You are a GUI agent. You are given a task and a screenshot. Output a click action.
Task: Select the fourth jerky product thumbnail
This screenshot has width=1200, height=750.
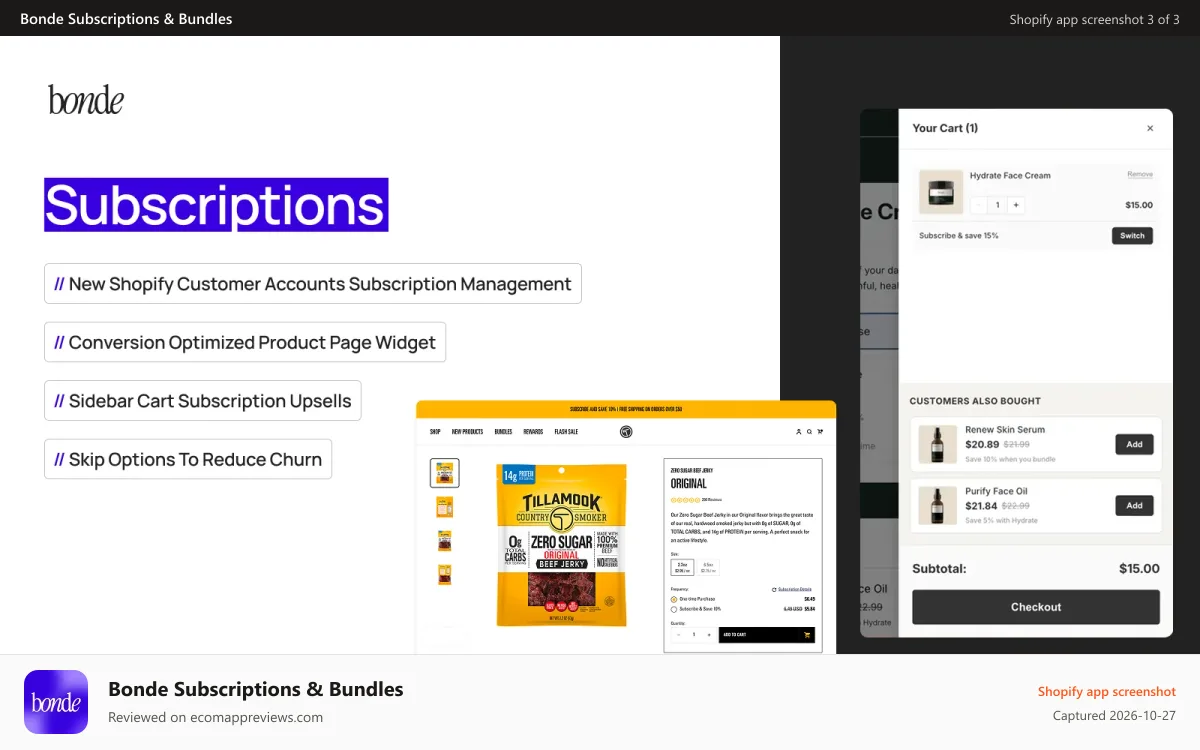click(x=445, y=575)
